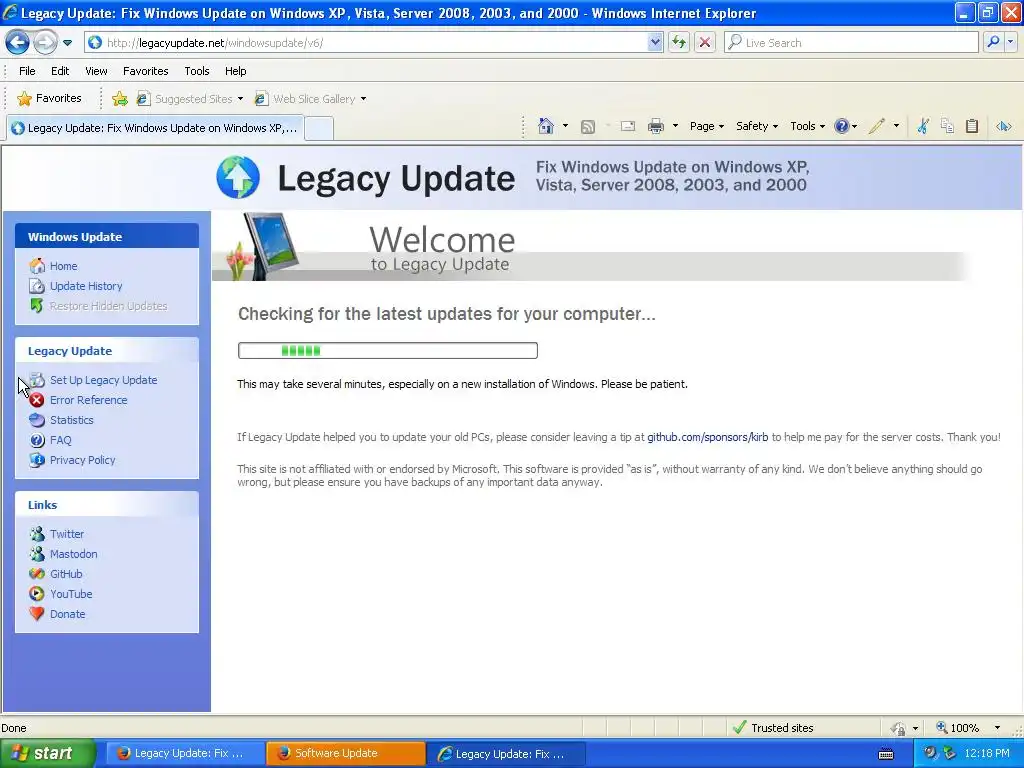The width and height of the screenshot is (1024, 768).
Task: Click the Legacy Update globe logo
Action: click(x=238, y=177)
